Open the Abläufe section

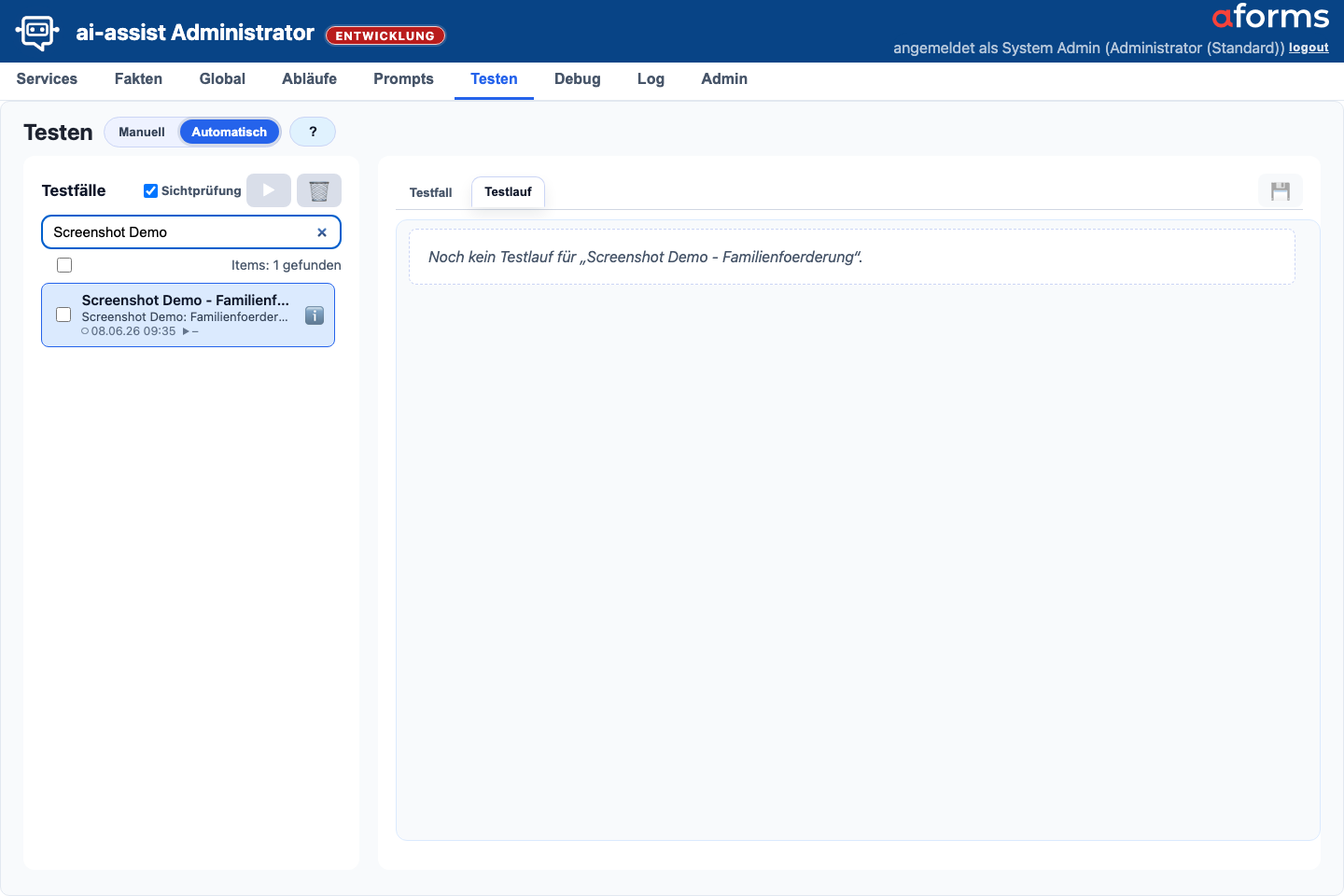(309, 79)
